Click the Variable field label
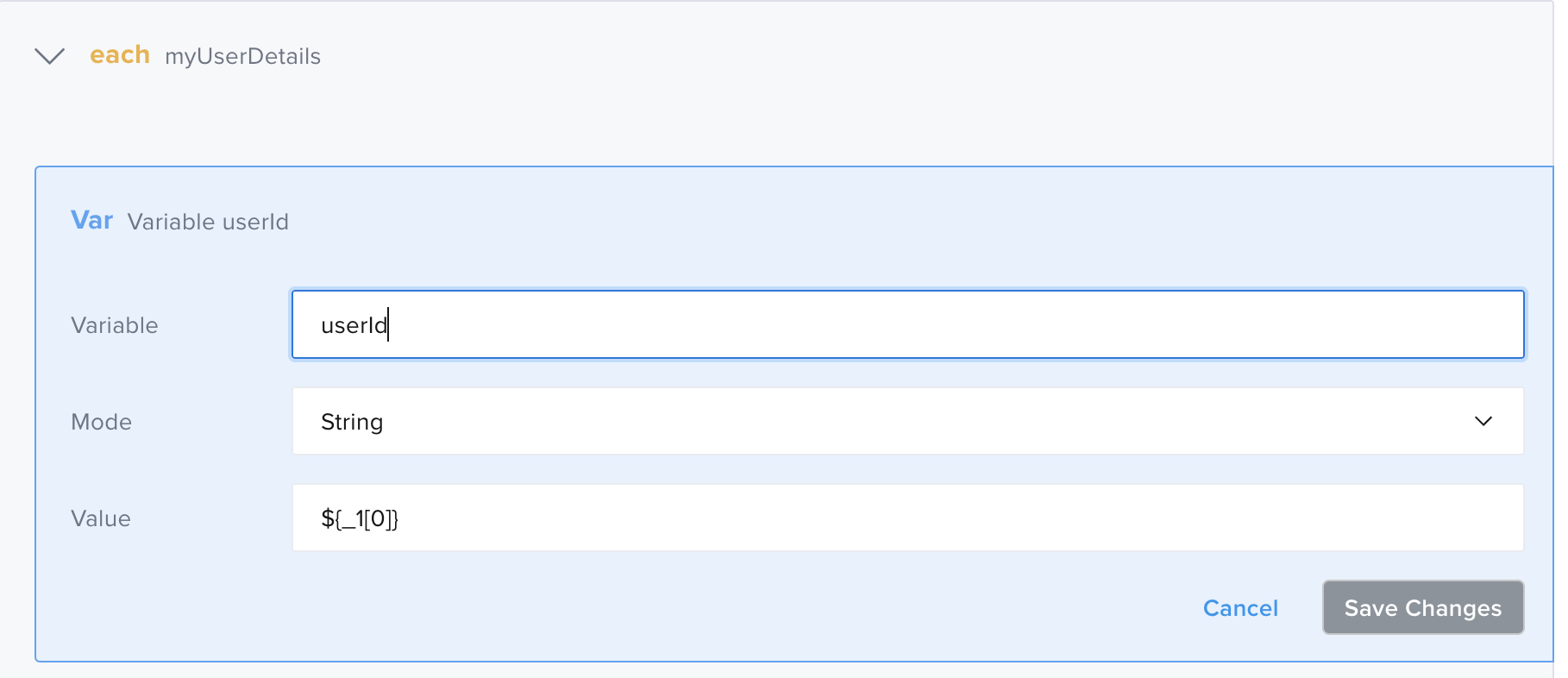The height and width of the screenshot is (678, 1568). point(114,325)
